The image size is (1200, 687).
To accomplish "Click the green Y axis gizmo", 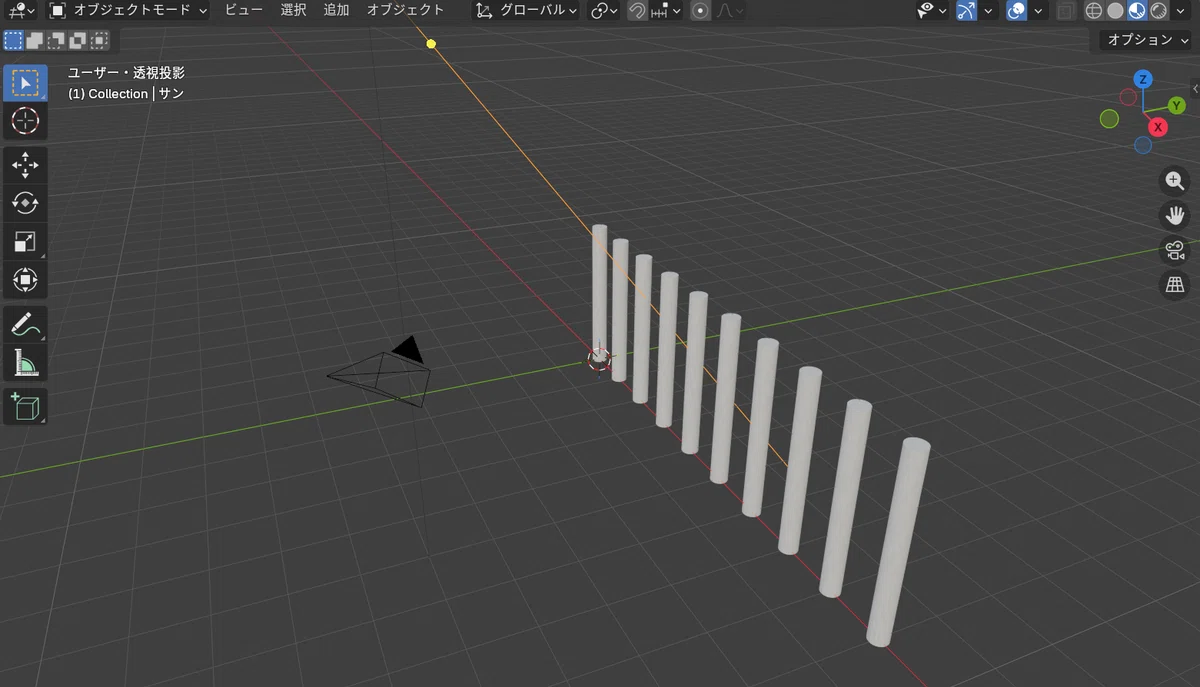I will 1177,105.
